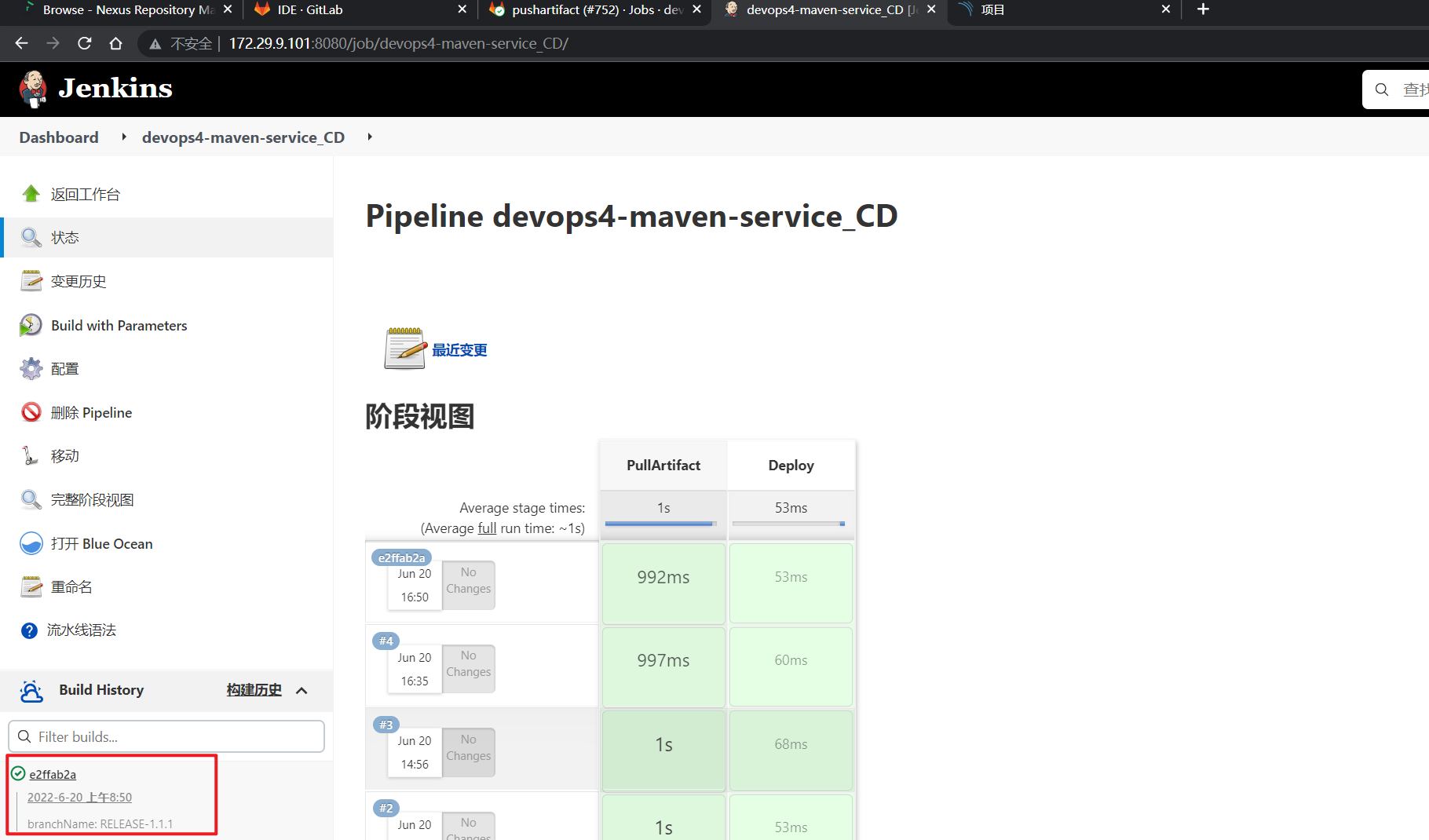Image resolution: width=1429 pixels, height=840 pixels.
Task: Open 变更历史 in the sidebar
Action: click(79, 281)
